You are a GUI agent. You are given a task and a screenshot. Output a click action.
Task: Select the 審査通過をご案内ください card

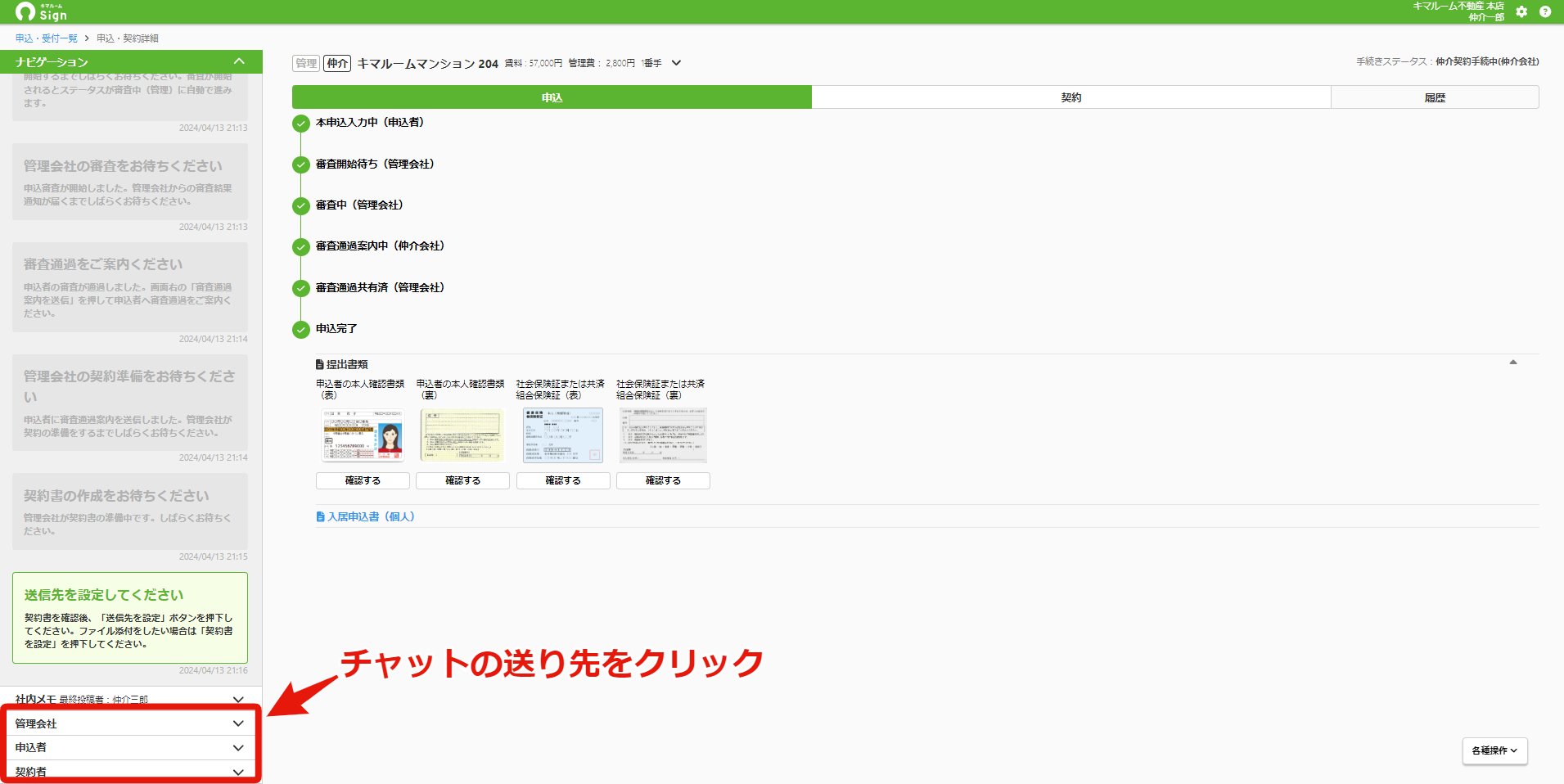tap(130, 287)
